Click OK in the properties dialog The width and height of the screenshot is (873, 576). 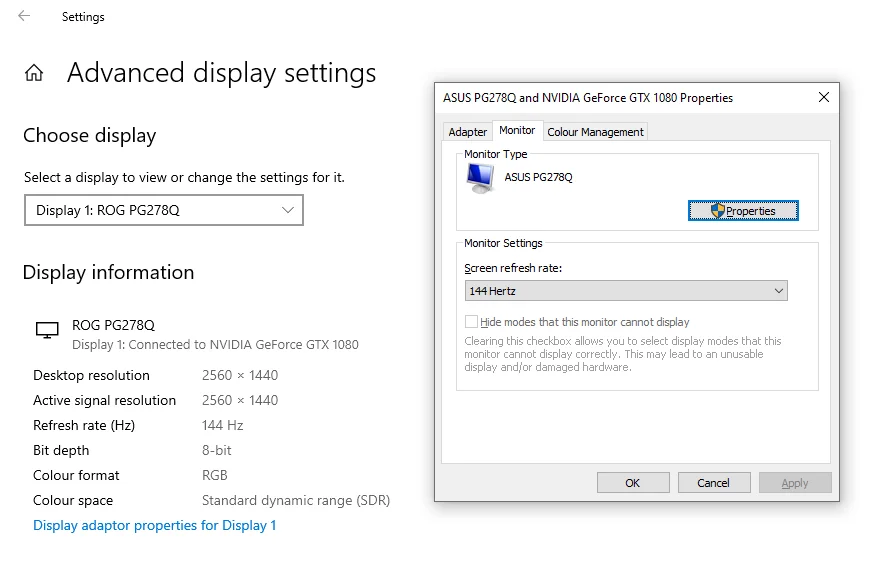pos(633,483)
